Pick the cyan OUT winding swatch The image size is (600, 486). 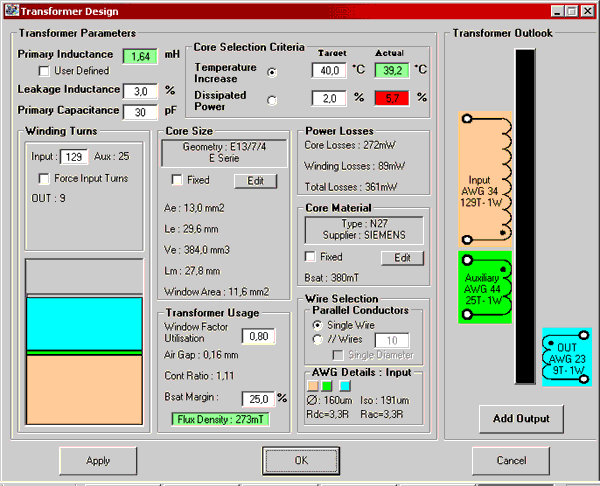click(x=345, y=386)
